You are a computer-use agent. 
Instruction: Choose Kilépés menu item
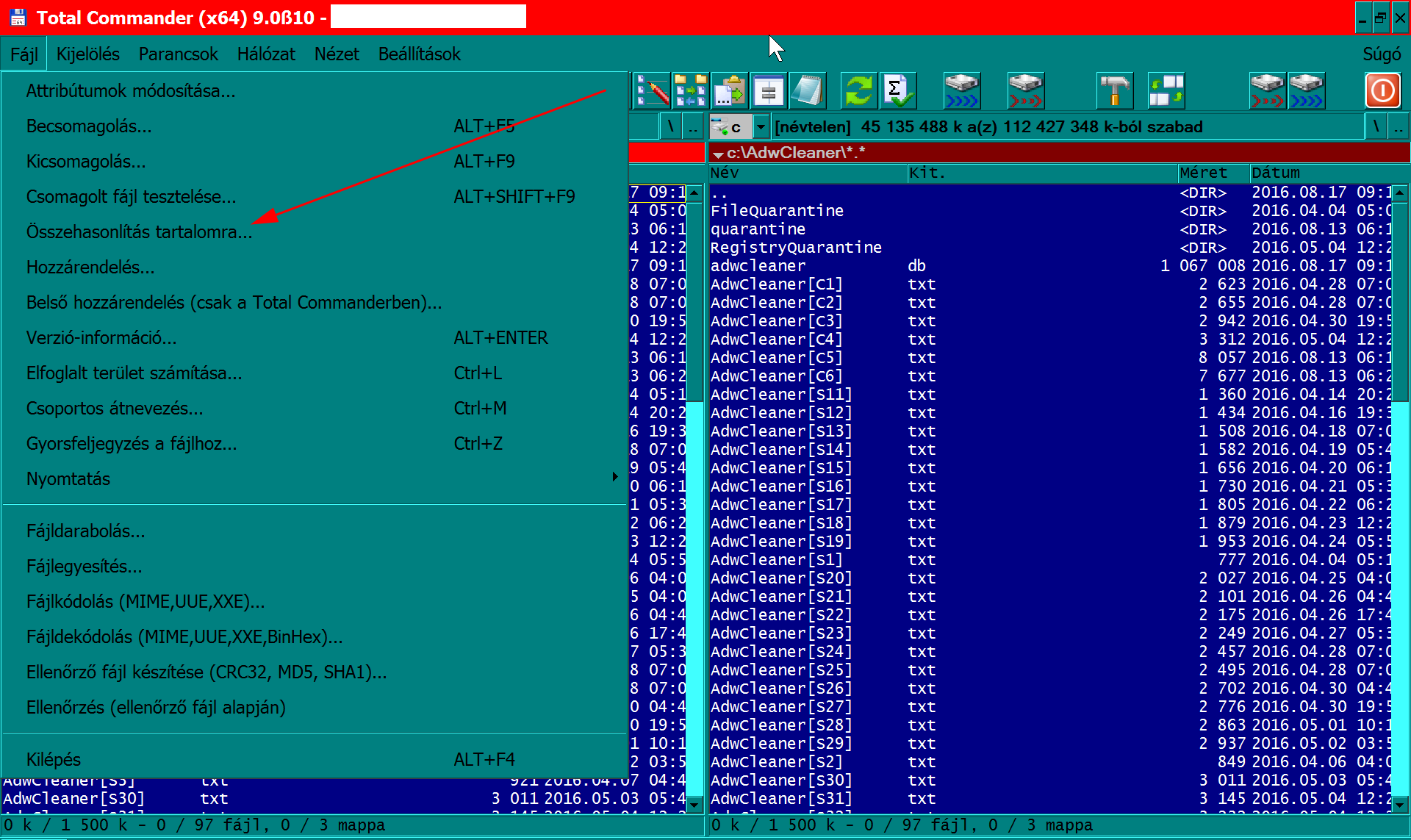(x=315, y=759)
